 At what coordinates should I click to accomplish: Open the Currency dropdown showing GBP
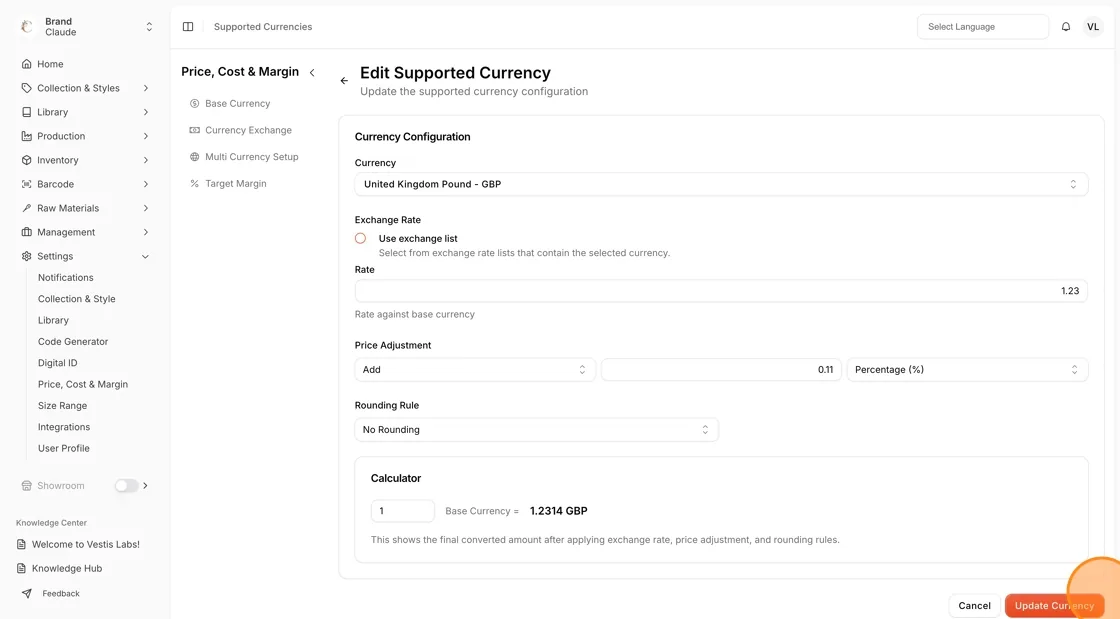tap(721, 184)
